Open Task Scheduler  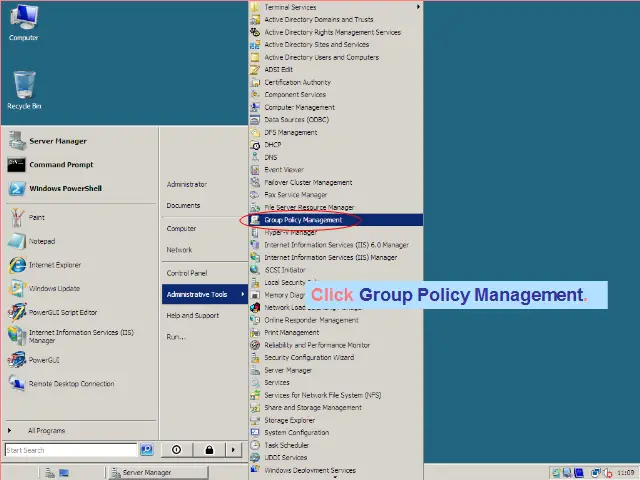click(x=336, y=445)
